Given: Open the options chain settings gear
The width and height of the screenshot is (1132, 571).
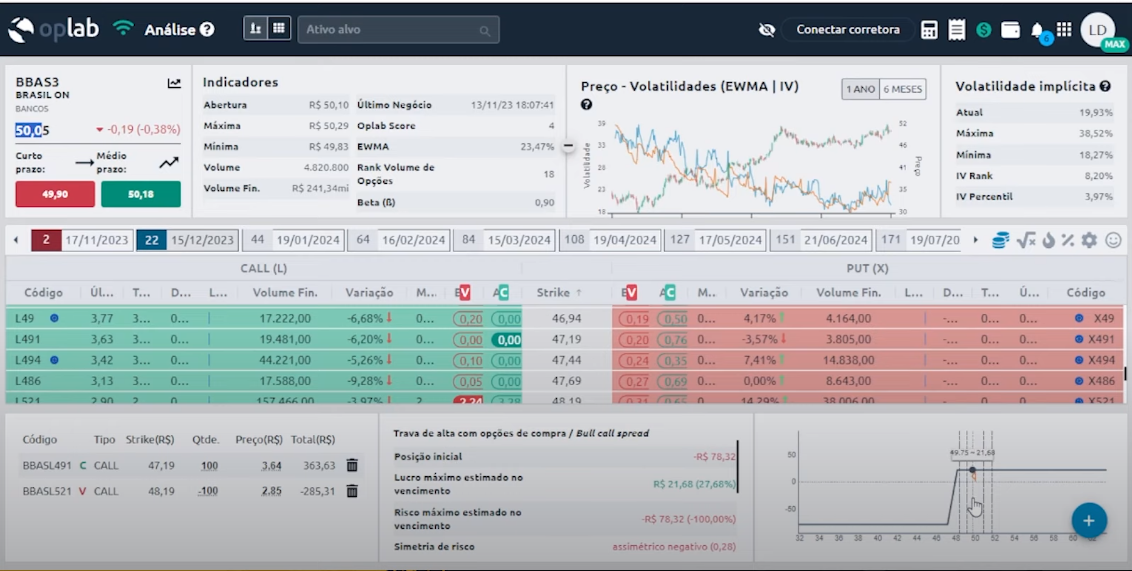Looking at the screenshot, I should tap(1089, 240).
